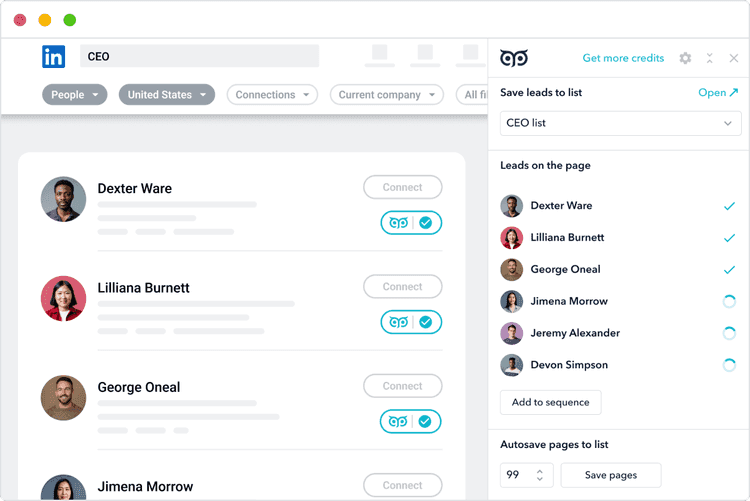Increase the autosave pages stepper value

point(540,471)
